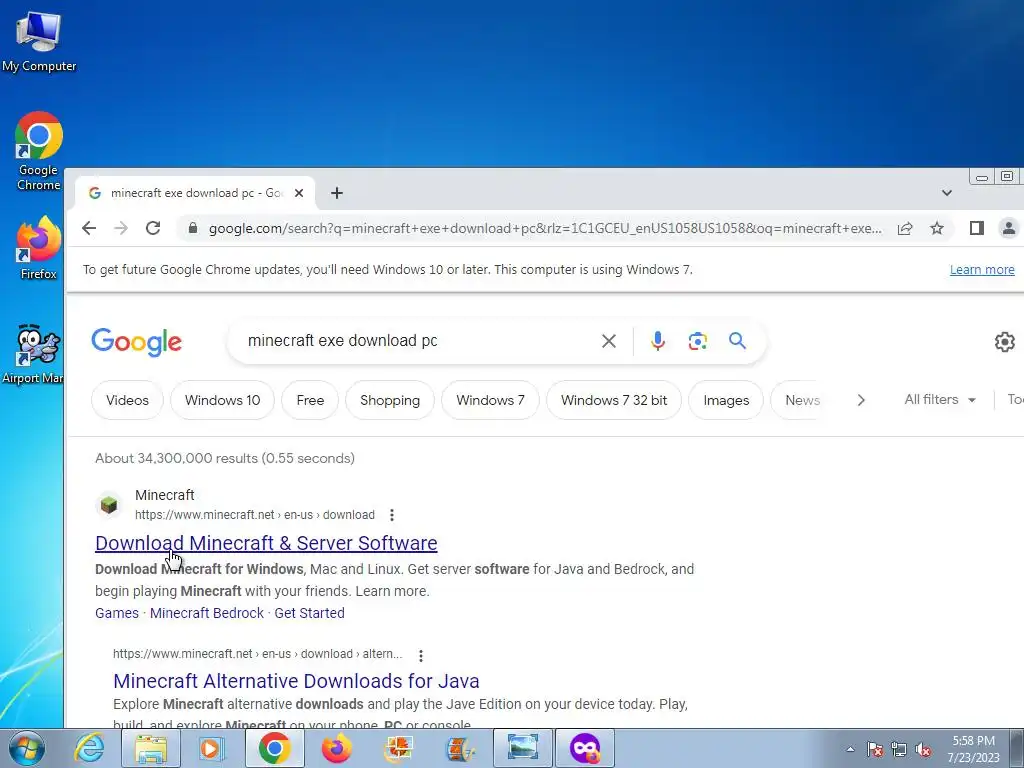Select the Images filter chip
Image resolution: width=1024 pixels, height=768 pixels.
point(726,400)
